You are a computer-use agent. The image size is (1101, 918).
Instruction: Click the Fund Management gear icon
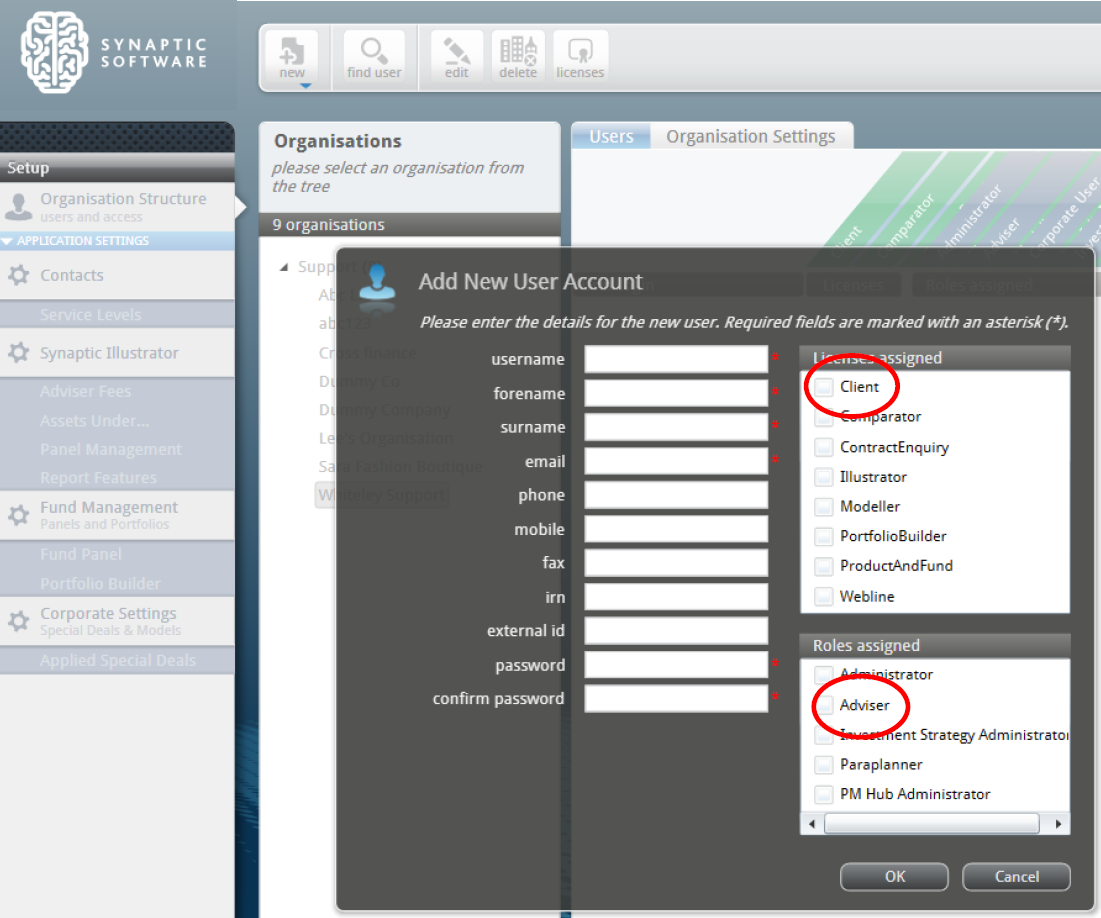point(18,515)
